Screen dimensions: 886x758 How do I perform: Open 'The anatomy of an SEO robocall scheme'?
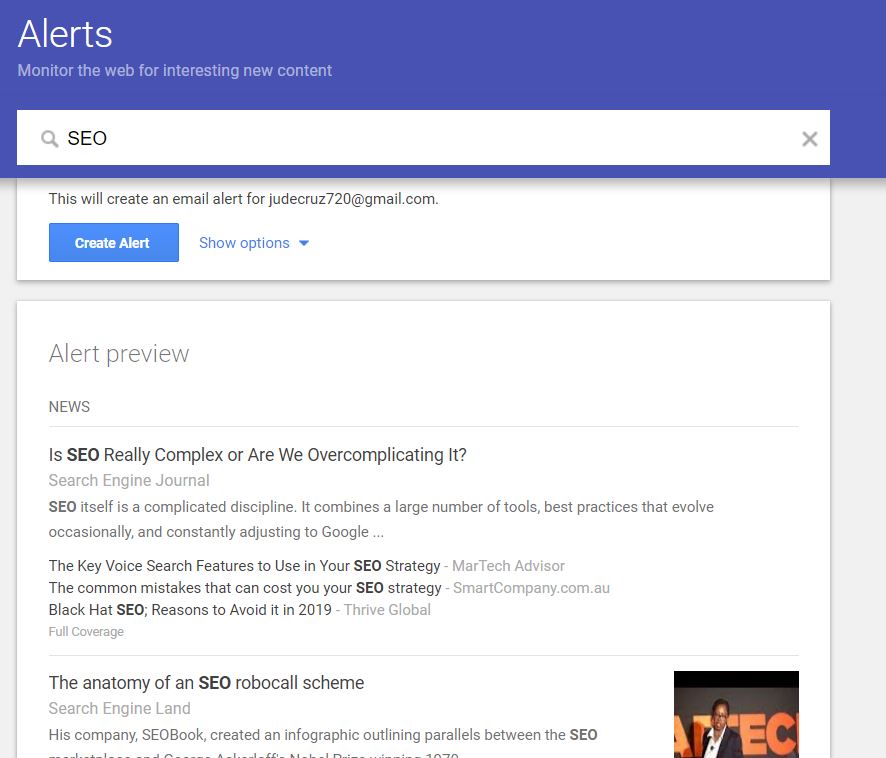(206, 683)
